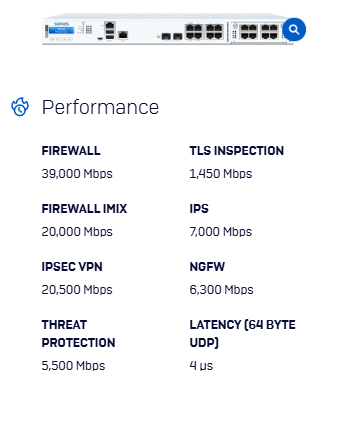
Task: Click the blue magnifier zoom icon
Action: click(294, 30)
